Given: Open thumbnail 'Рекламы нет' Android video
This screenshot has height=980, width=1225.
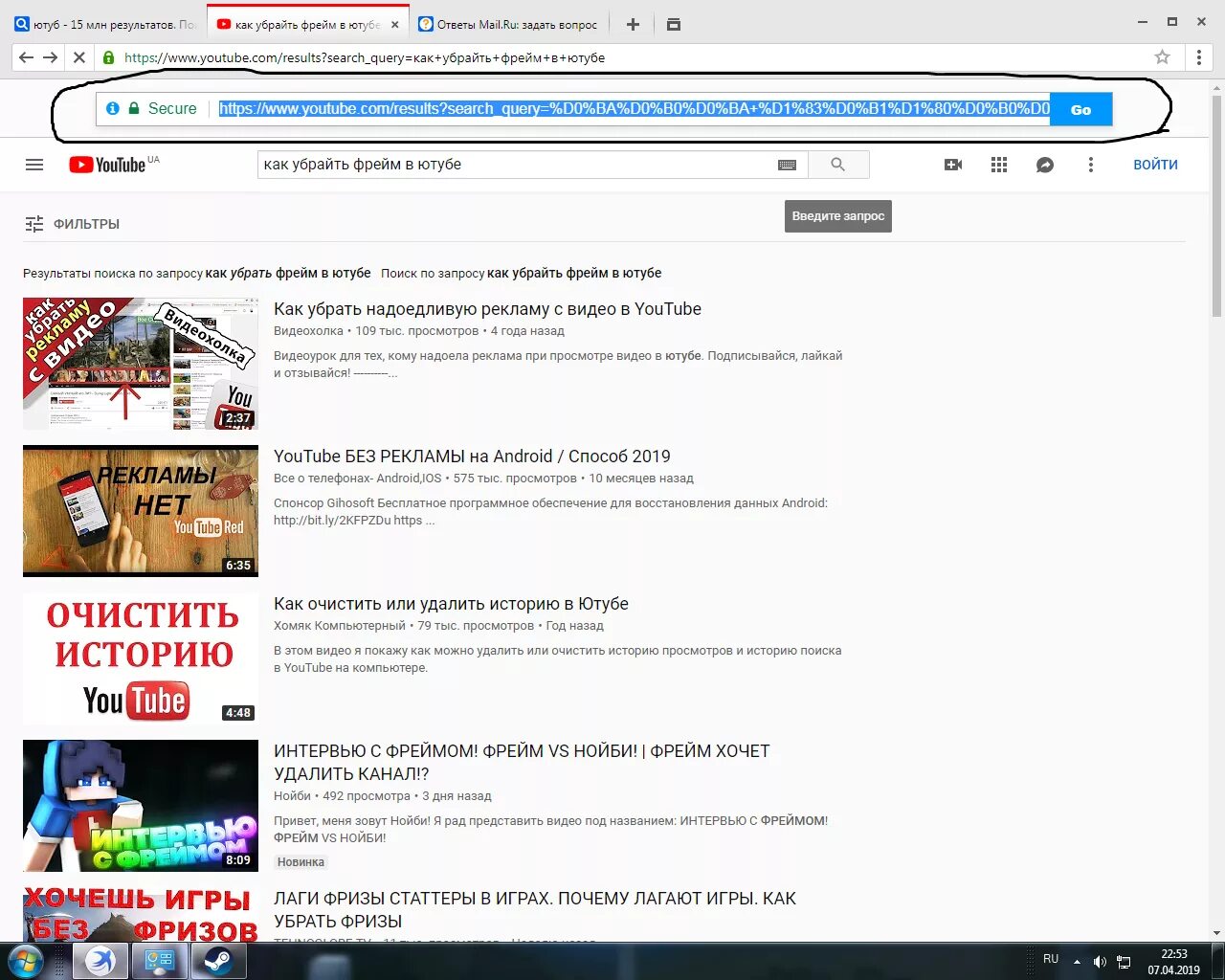Looking at the screenshot, I should [141, 511].
